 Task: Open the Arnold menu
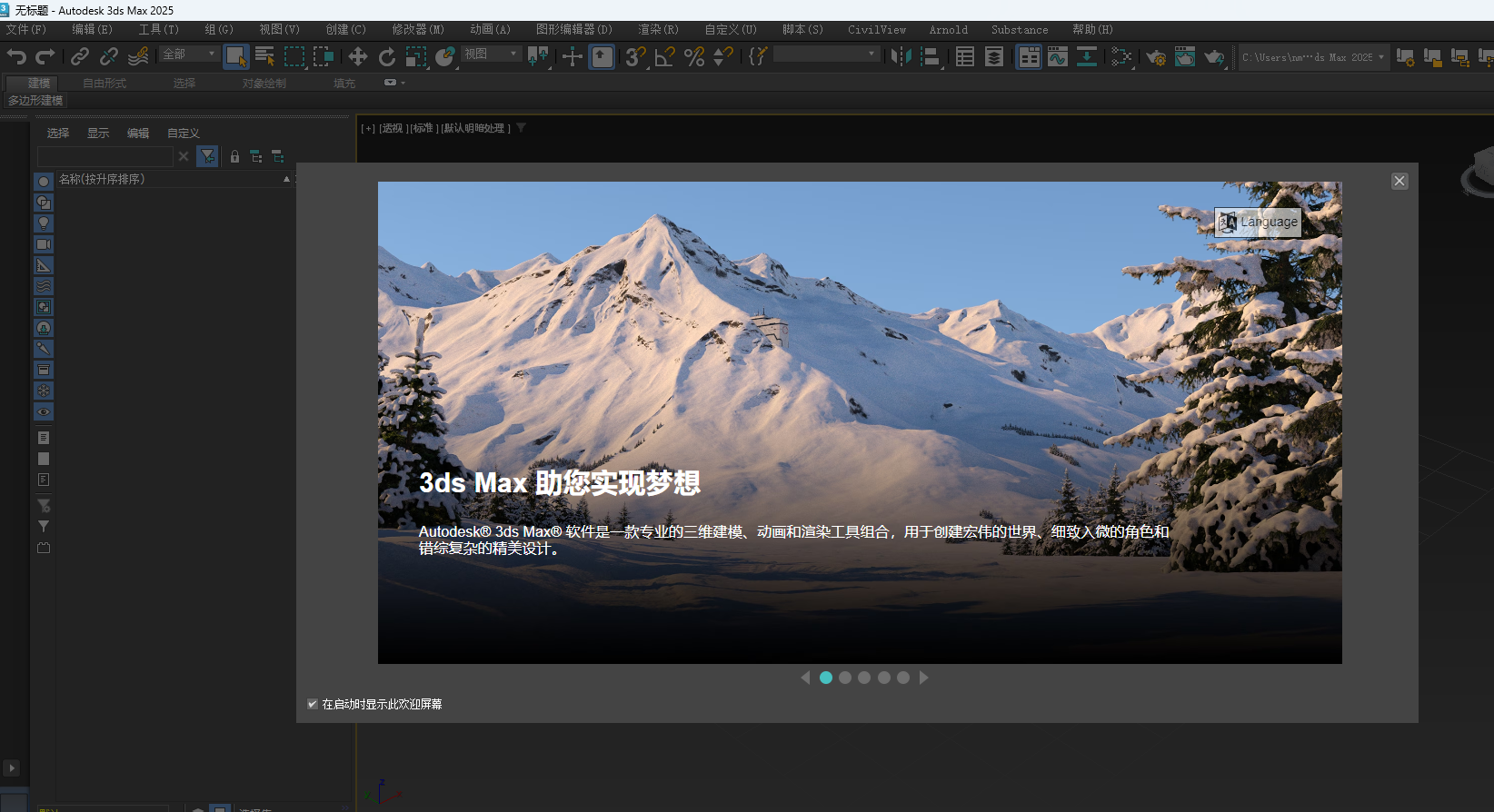pyautogui.click(x=948, y=30)
